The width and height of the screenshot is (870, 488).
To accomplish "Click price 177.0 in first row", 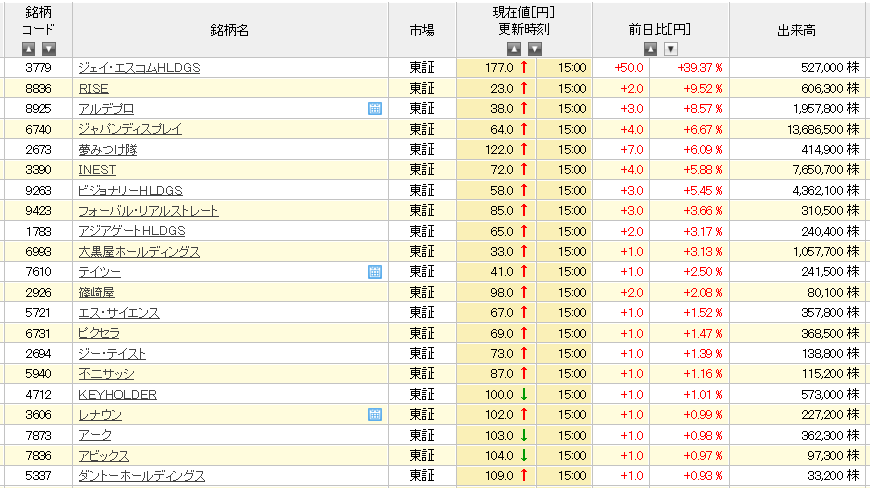I will [x=499, y=68].
